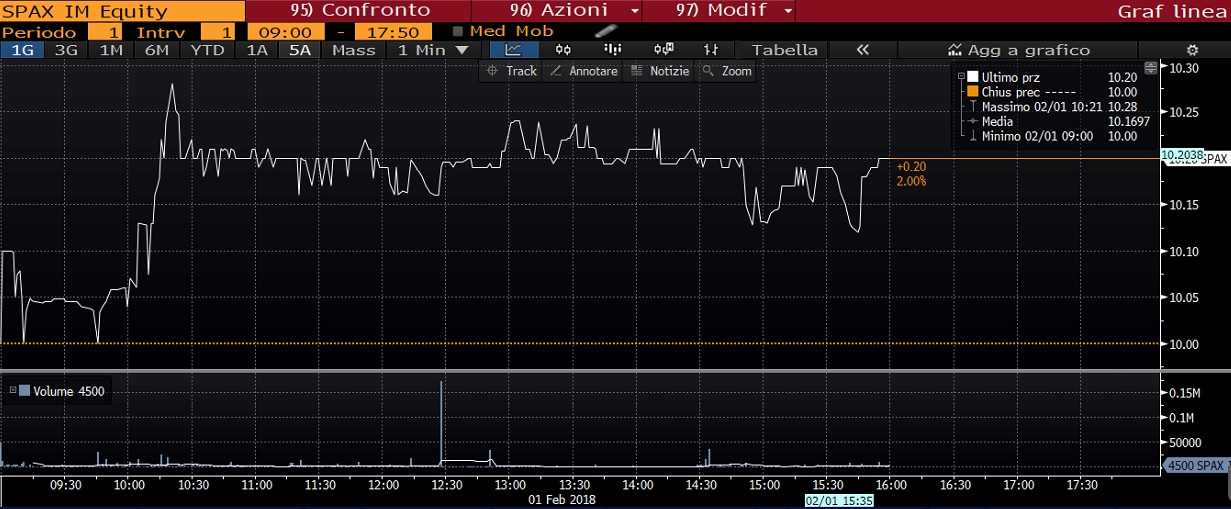Image resolution: width=1231 pixels, height=509 pixels.
Task: Click the Minimo low marker icon in legend
Action: [972, 136]
